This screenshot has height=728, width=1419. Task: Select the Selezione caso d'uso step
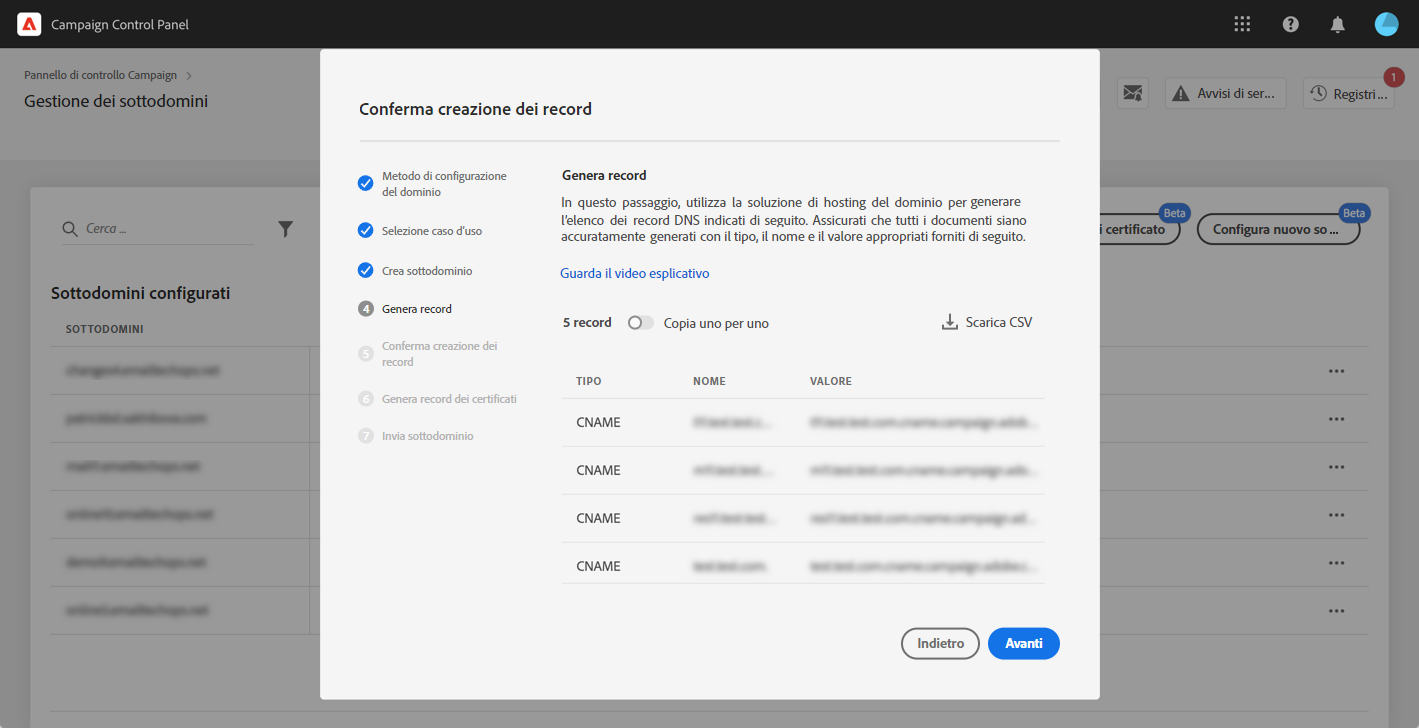(x=431, y=231)
